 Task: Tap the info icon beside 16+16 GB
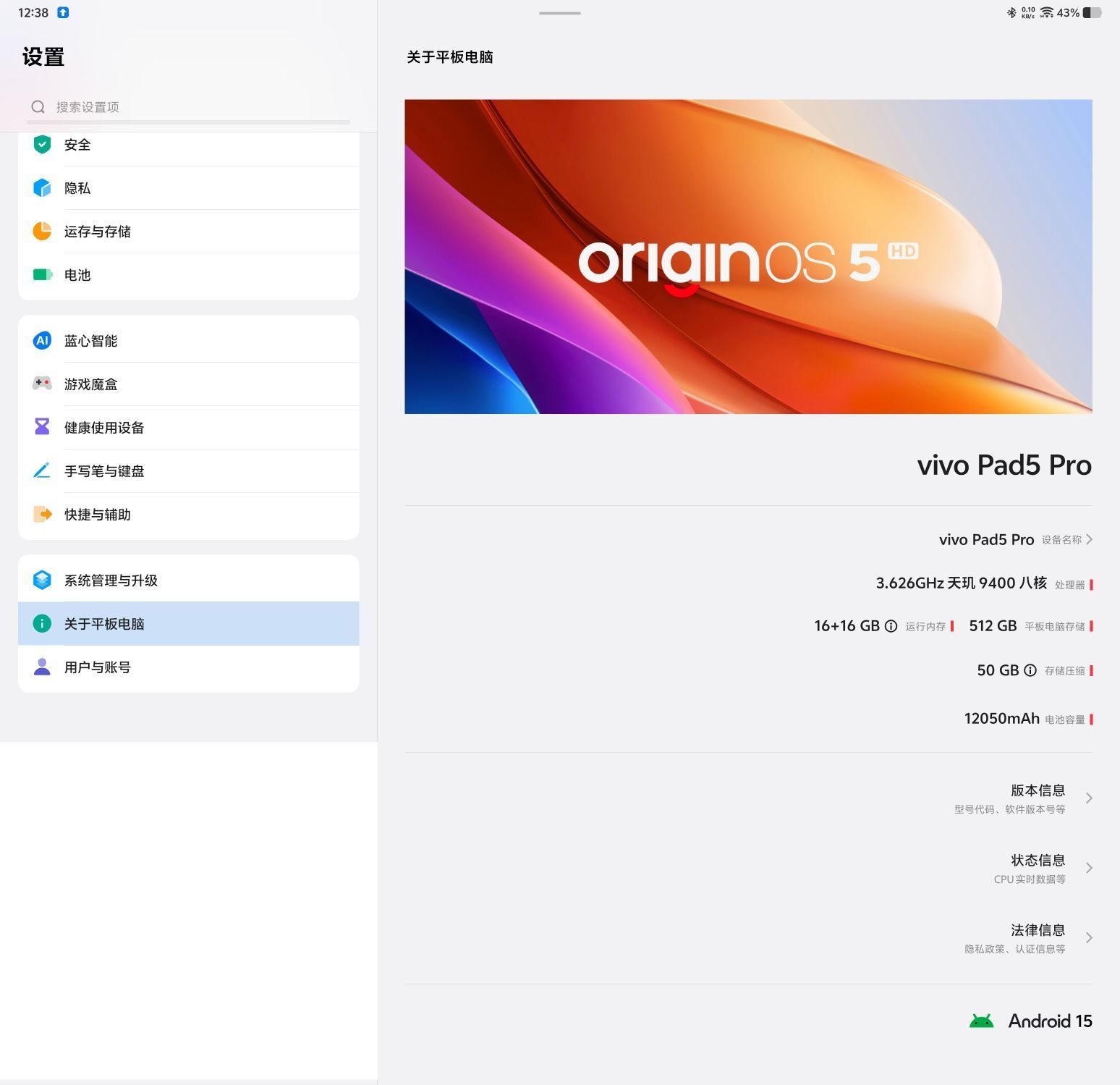891,626
